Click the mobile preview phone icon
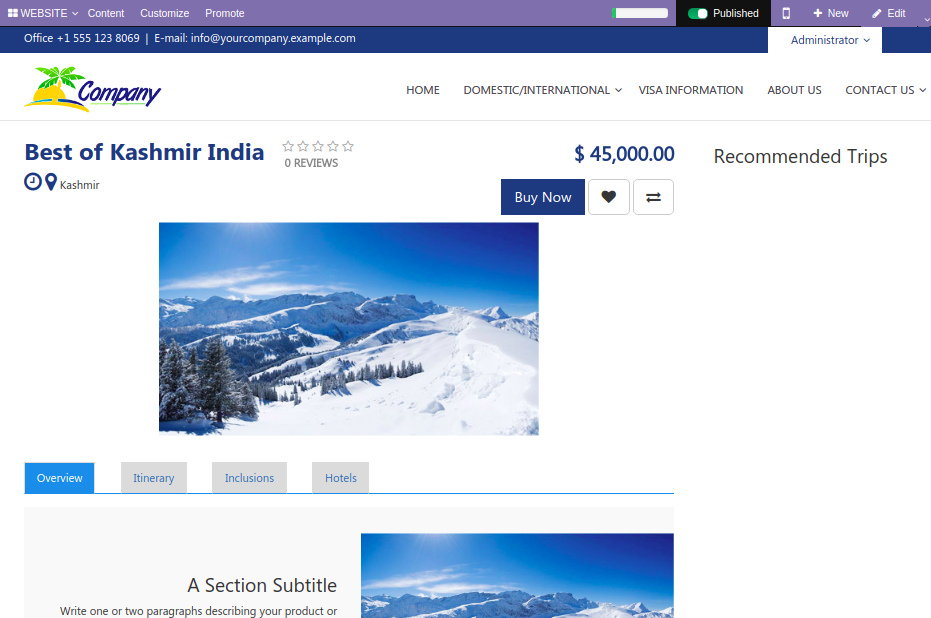The height and width of the screenshot is (618, 931). [x=786, y=13]
